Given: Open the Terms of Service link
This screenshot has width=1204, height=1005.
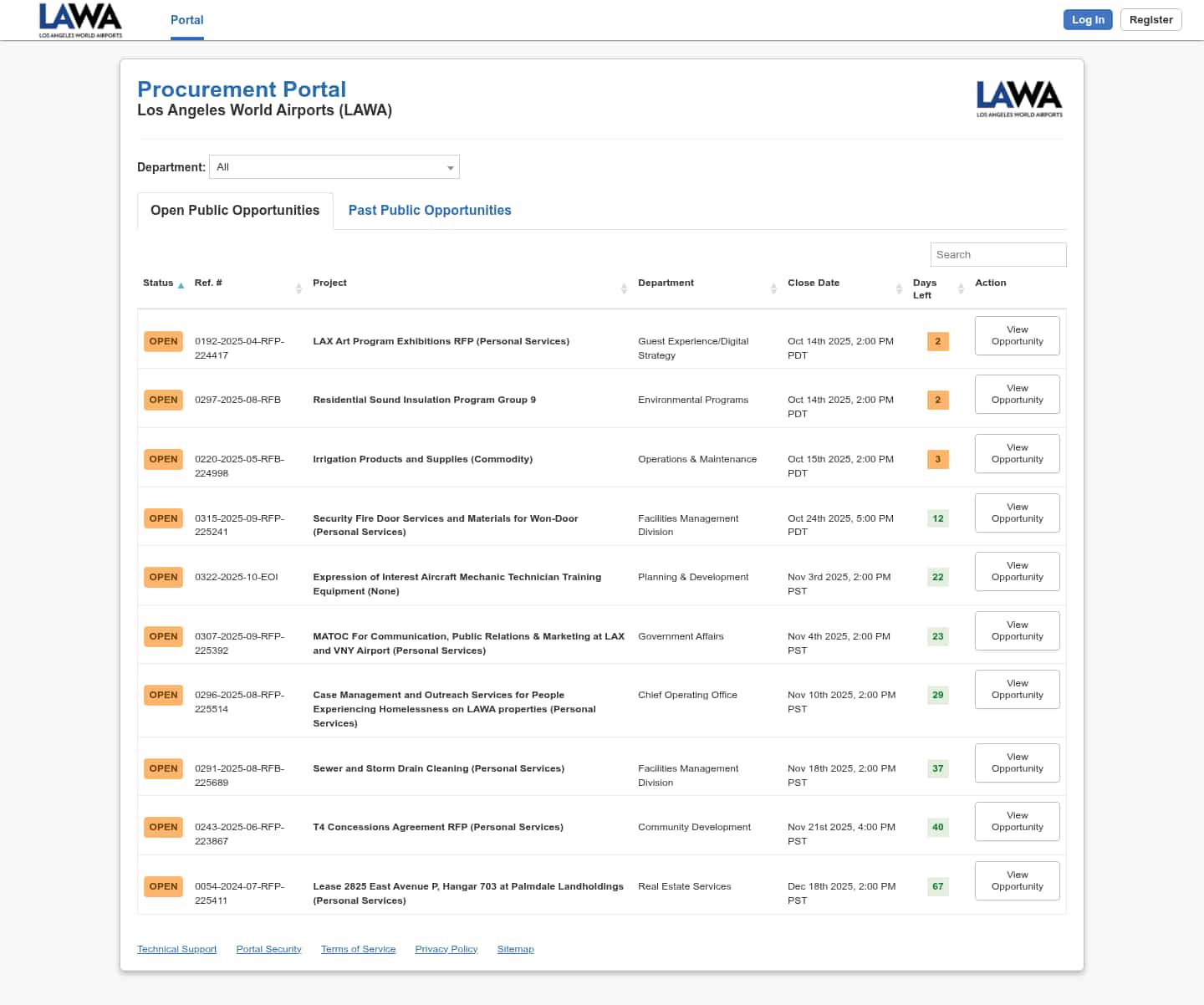Looking at the screenshot, I should click(x=359, y=949).
